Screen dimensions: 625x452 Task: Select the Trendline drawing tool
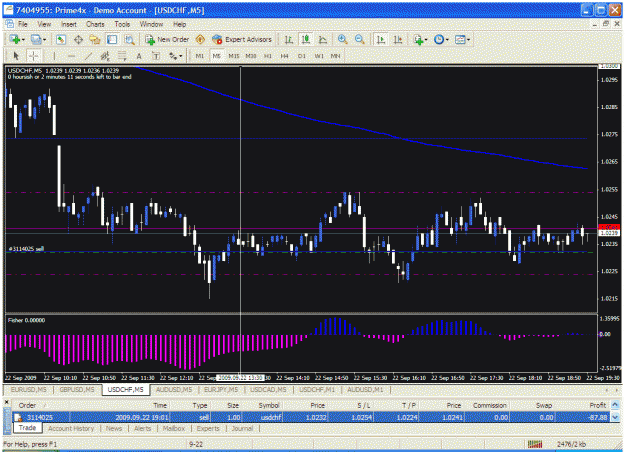pos(88,56)
